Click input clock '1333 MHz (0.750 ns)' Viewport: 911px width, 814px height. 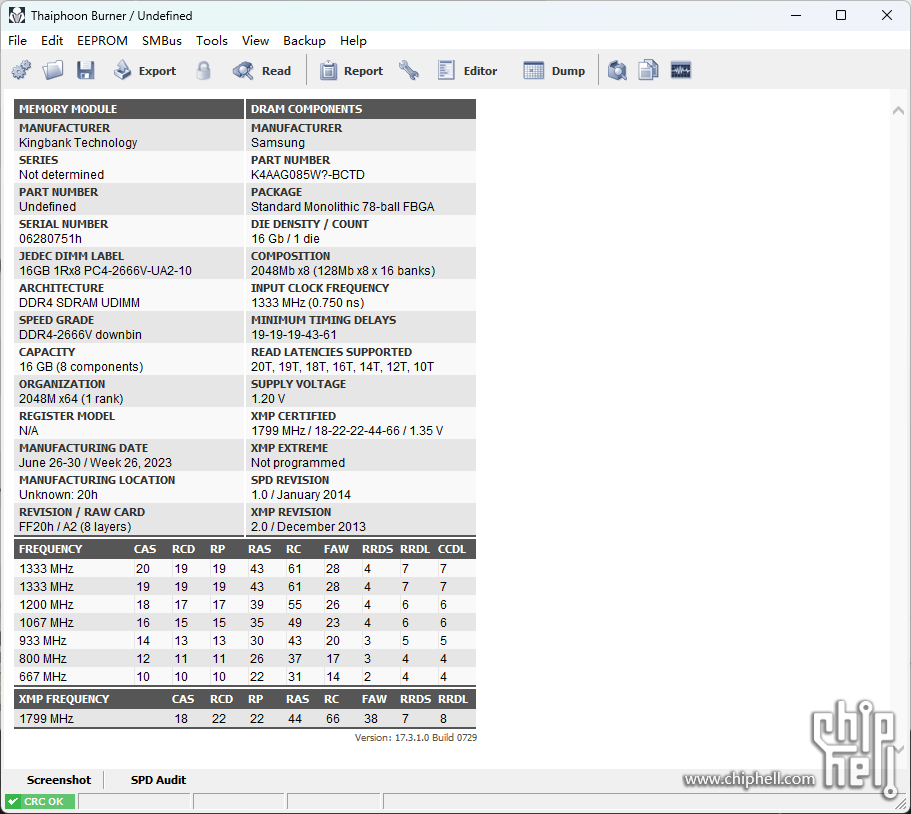coord(308,303)
